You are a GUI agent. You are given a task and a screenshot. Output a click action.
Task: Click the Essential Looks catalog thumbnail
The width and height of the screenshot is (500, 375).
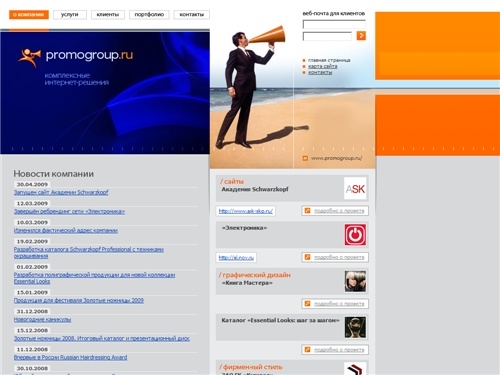pyautogui.click(x=355, y=327)
